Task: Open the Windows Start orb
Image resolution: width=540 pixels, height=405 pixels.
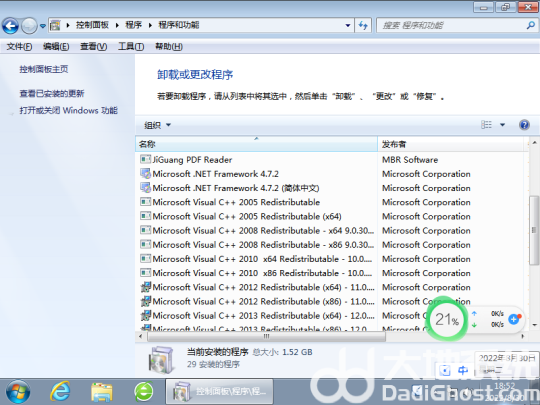Action: 18,392
